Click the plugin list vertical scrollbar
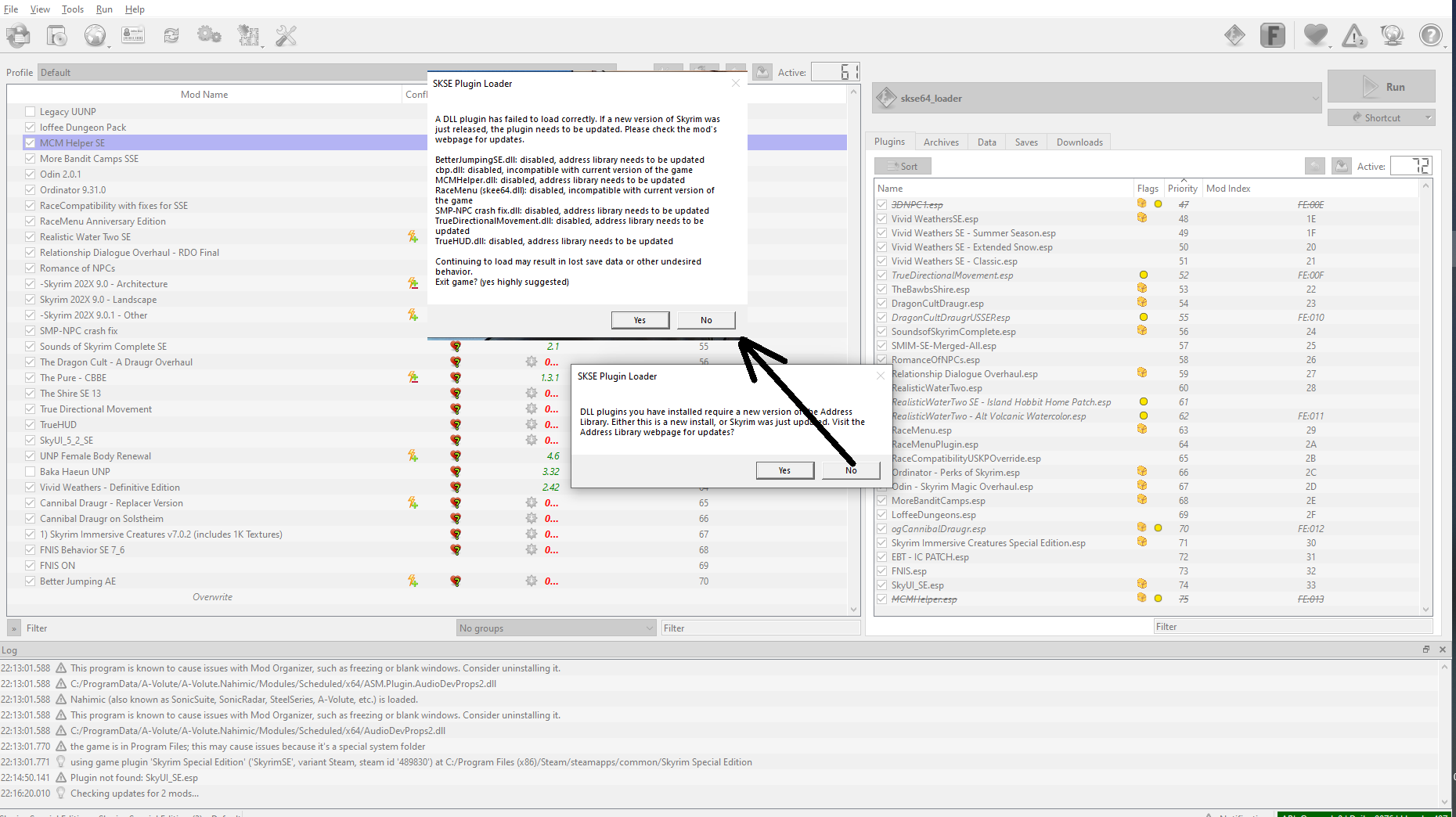The width and height of the screenshot is (1456, 817). 1425,398
